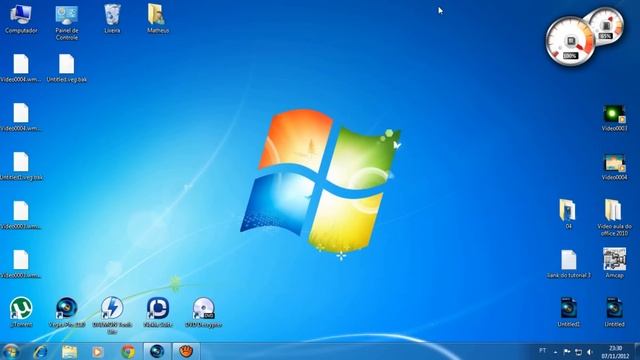Open the folder named 04
640x360 pixels.
click(x=568, y=214)
